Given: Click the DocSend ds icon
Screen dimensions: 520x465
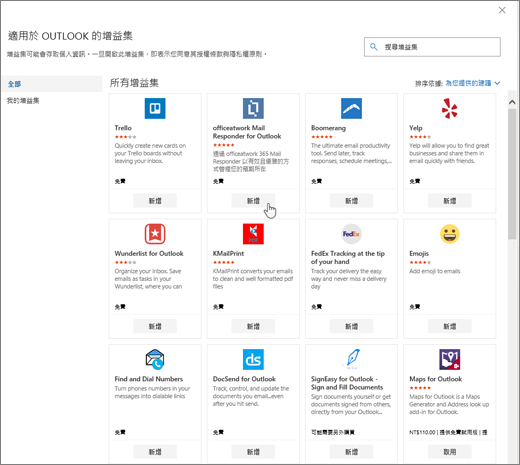Looking at the screenshot, I should 253,359.
